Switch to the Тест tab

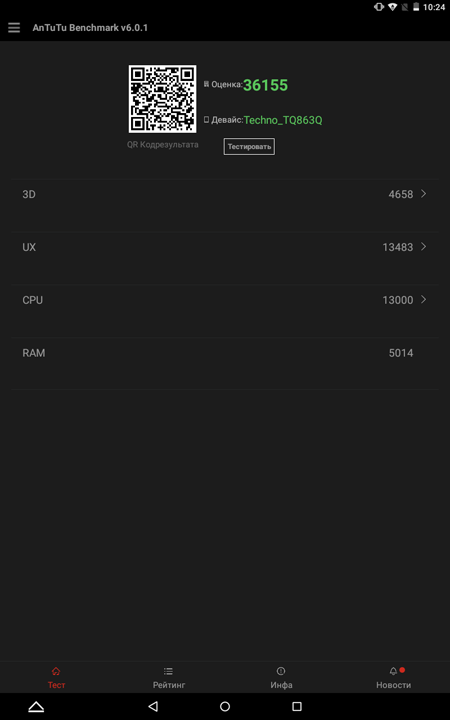[x=56, y=678]
